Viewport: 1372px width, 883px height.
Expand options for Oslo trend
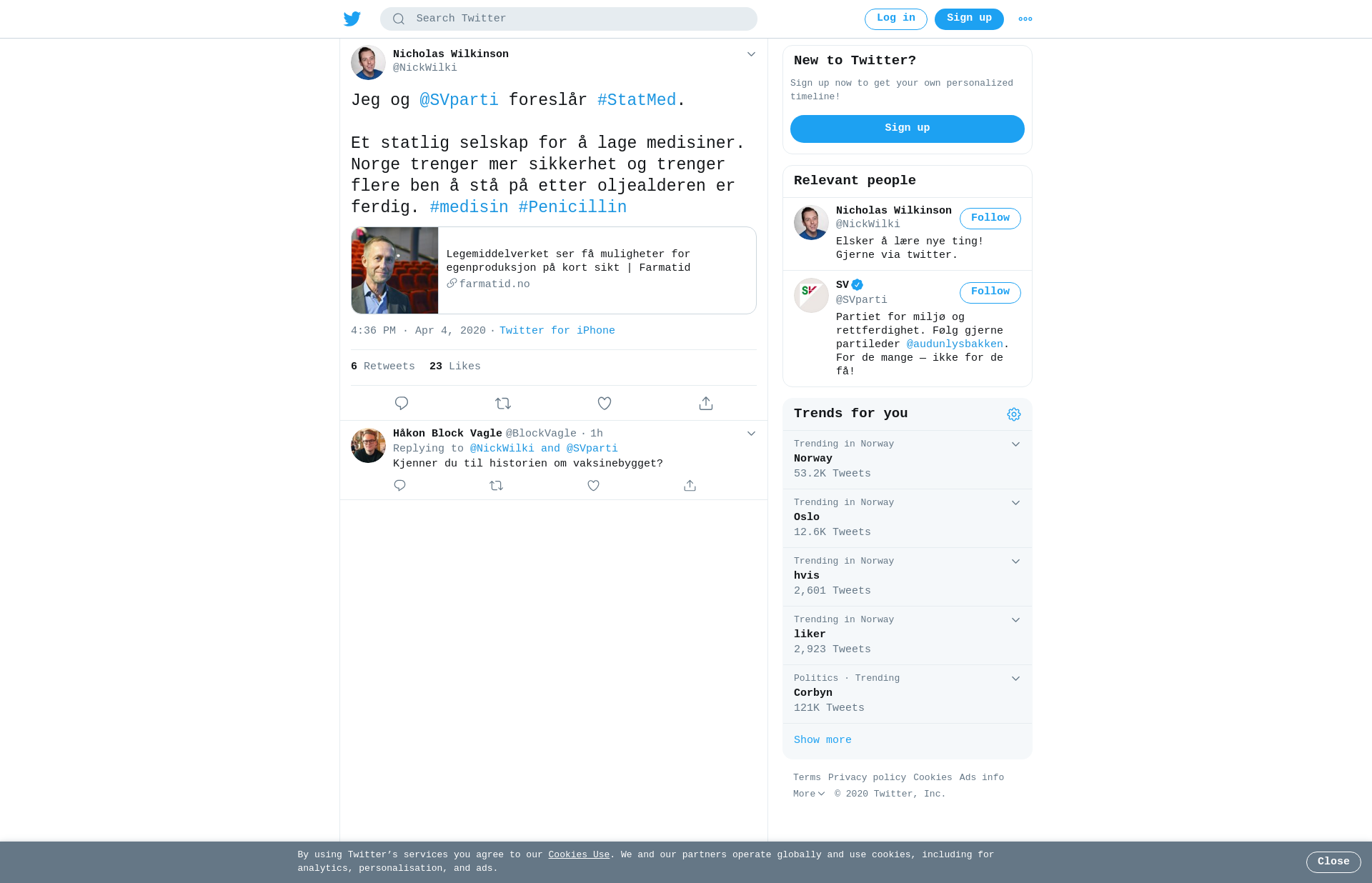click(x=1015, y=503)
